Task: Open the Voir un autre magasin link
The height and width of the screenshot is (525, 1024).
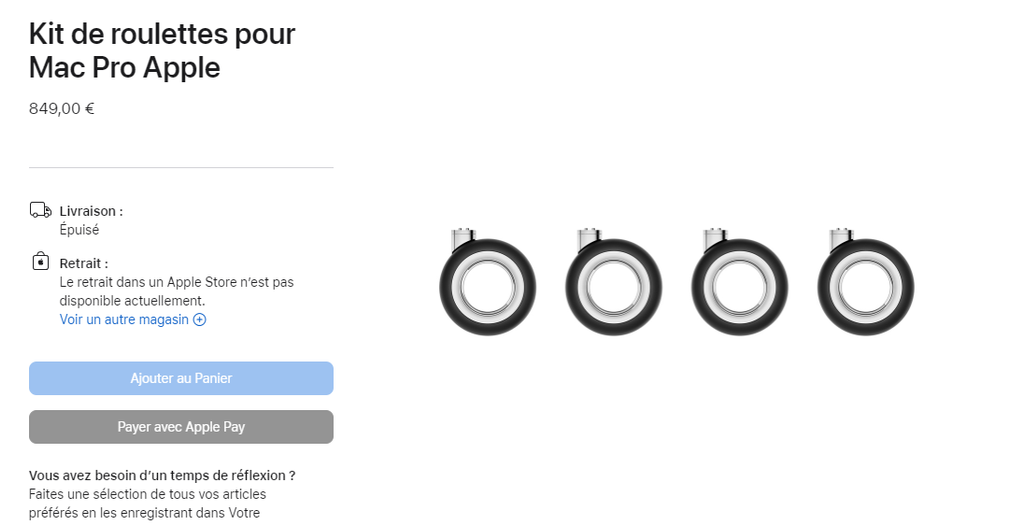Action: click(124, 320)
